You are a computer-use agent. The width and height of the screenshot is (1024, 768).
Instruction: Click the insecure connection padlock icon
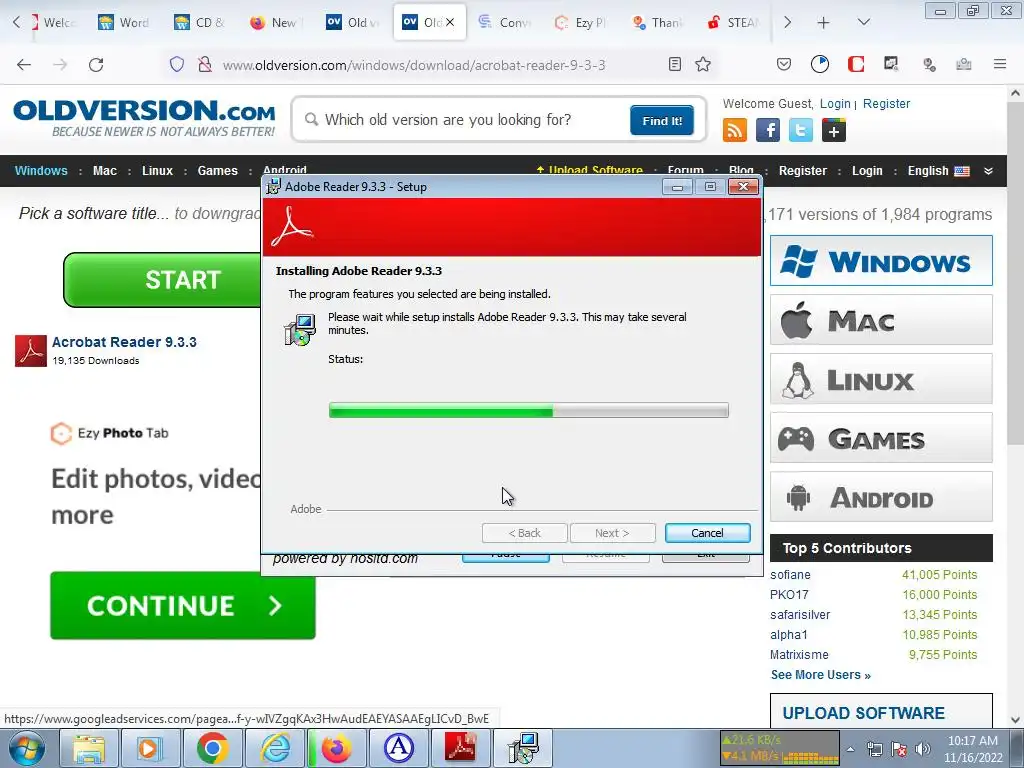[204, 65]
